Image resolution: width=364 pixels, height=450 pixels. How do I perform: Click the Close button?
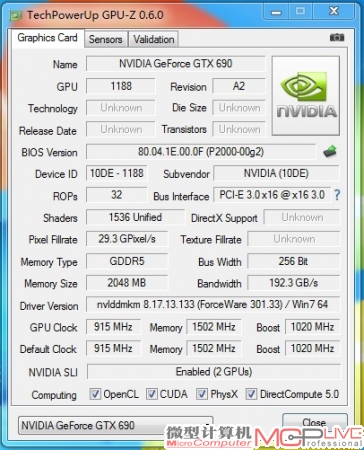[315, 422]
